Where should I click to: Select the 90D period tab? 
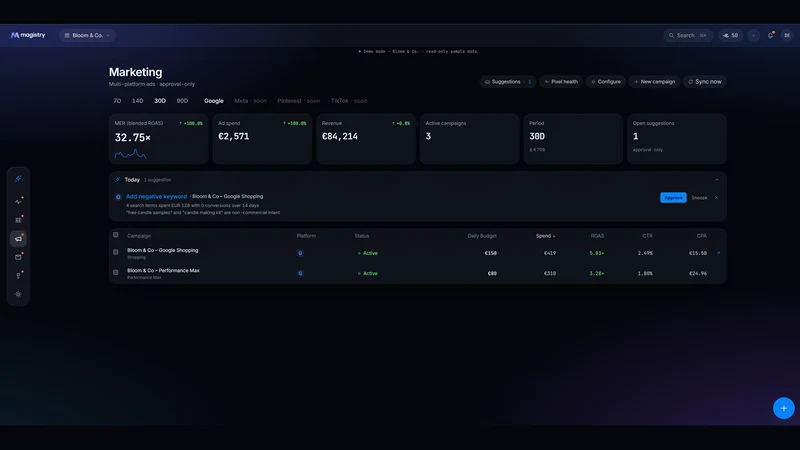(x=182, y=101)
